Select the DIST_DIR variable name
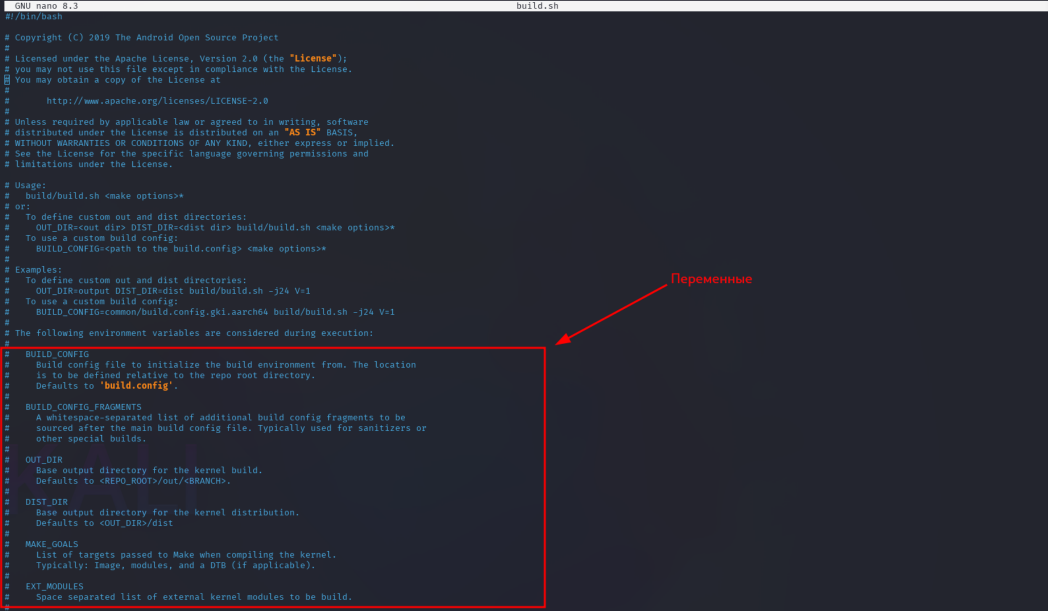1048x611 pixels. click(46, 501)
